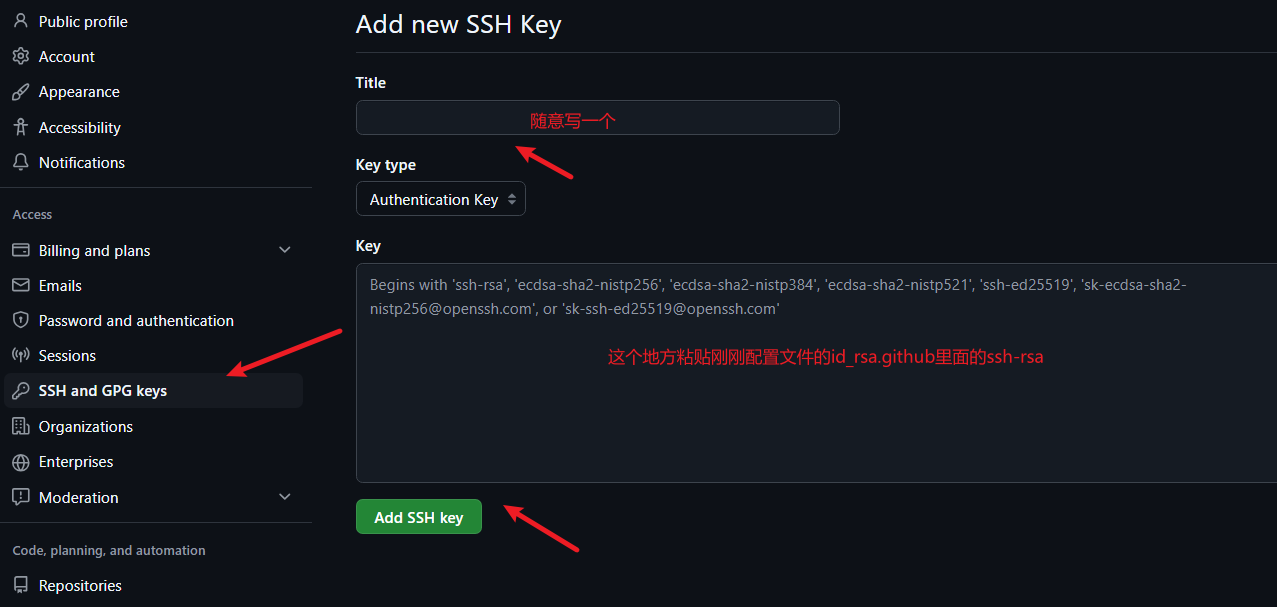Click the Sessions broadcast icon
The height and width of the screenshot is (607, 1277).
20,356
